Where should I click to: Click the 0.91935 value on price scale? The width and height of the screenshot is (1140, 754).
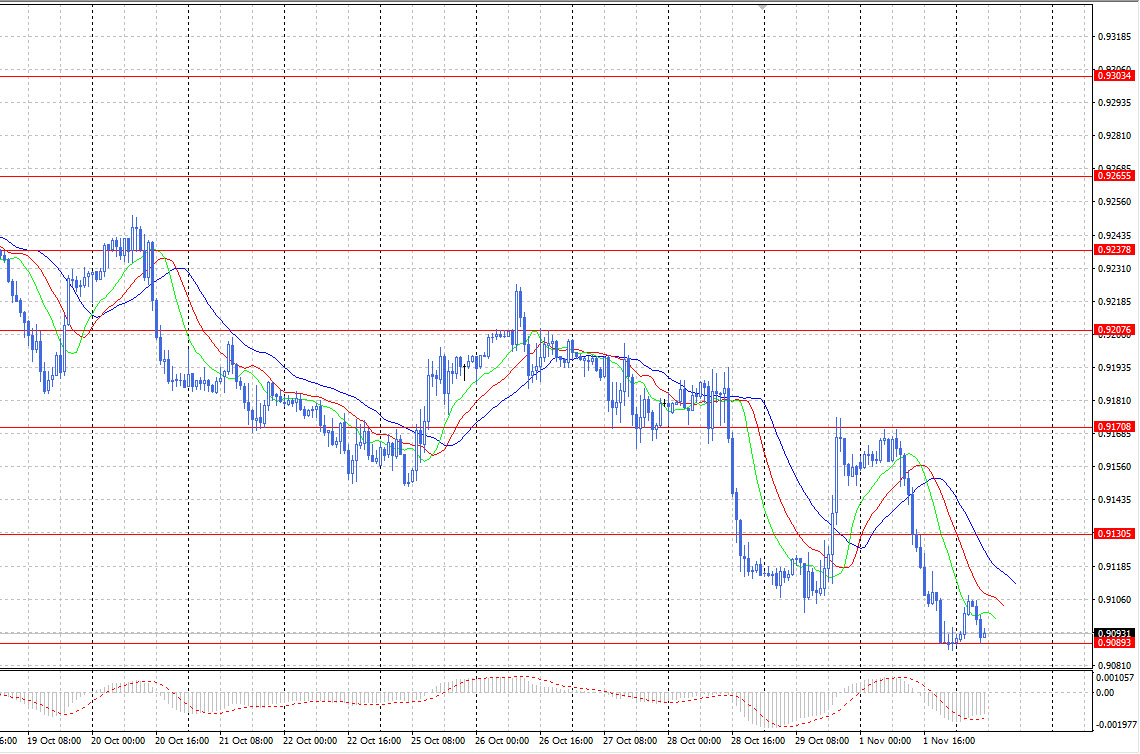point(1114,368)
